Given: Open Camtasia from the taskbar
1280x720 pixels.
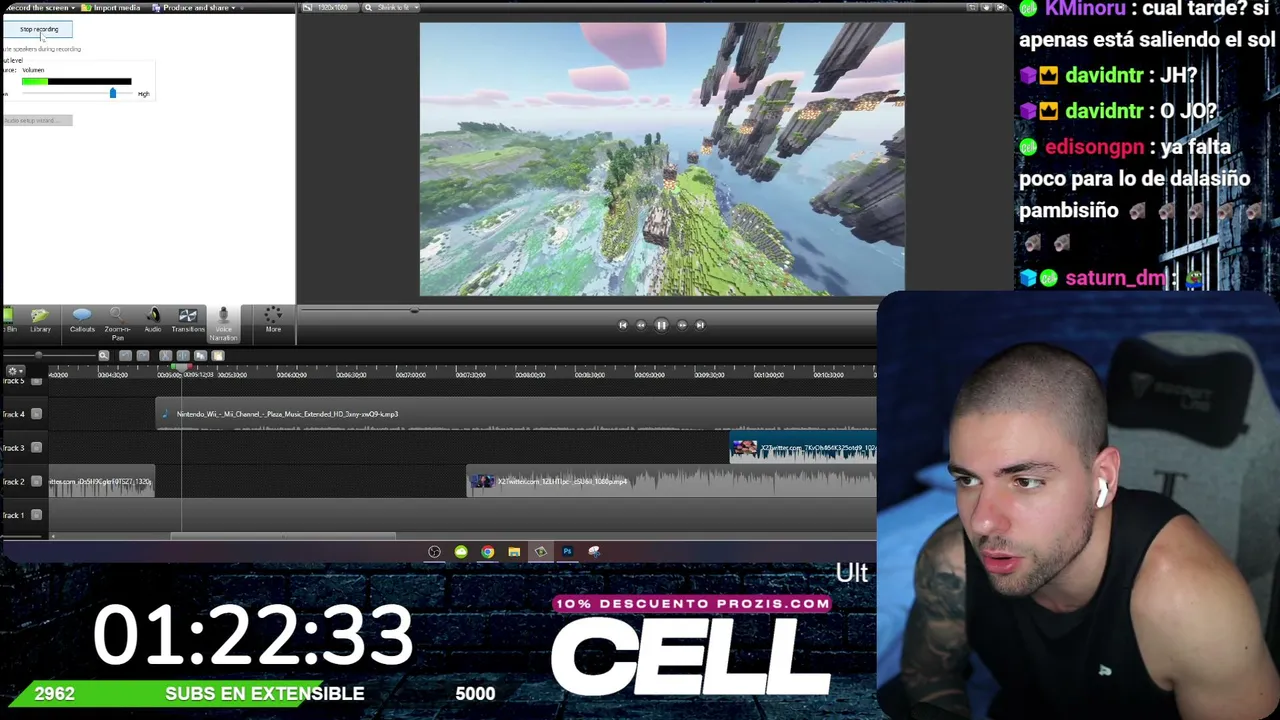Looking at the screenshot, I should click(541, 552).
